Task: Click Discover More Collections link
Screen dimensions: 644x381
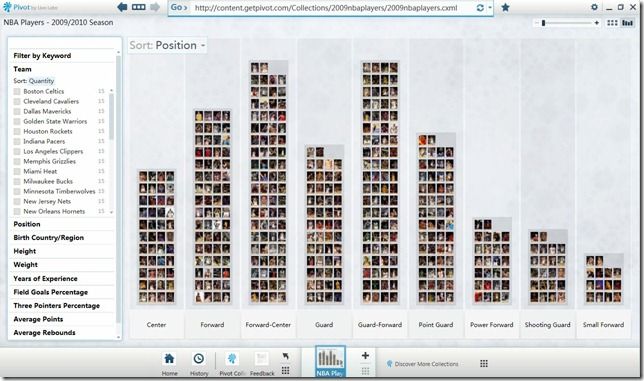Action: [x=426, y=364]
